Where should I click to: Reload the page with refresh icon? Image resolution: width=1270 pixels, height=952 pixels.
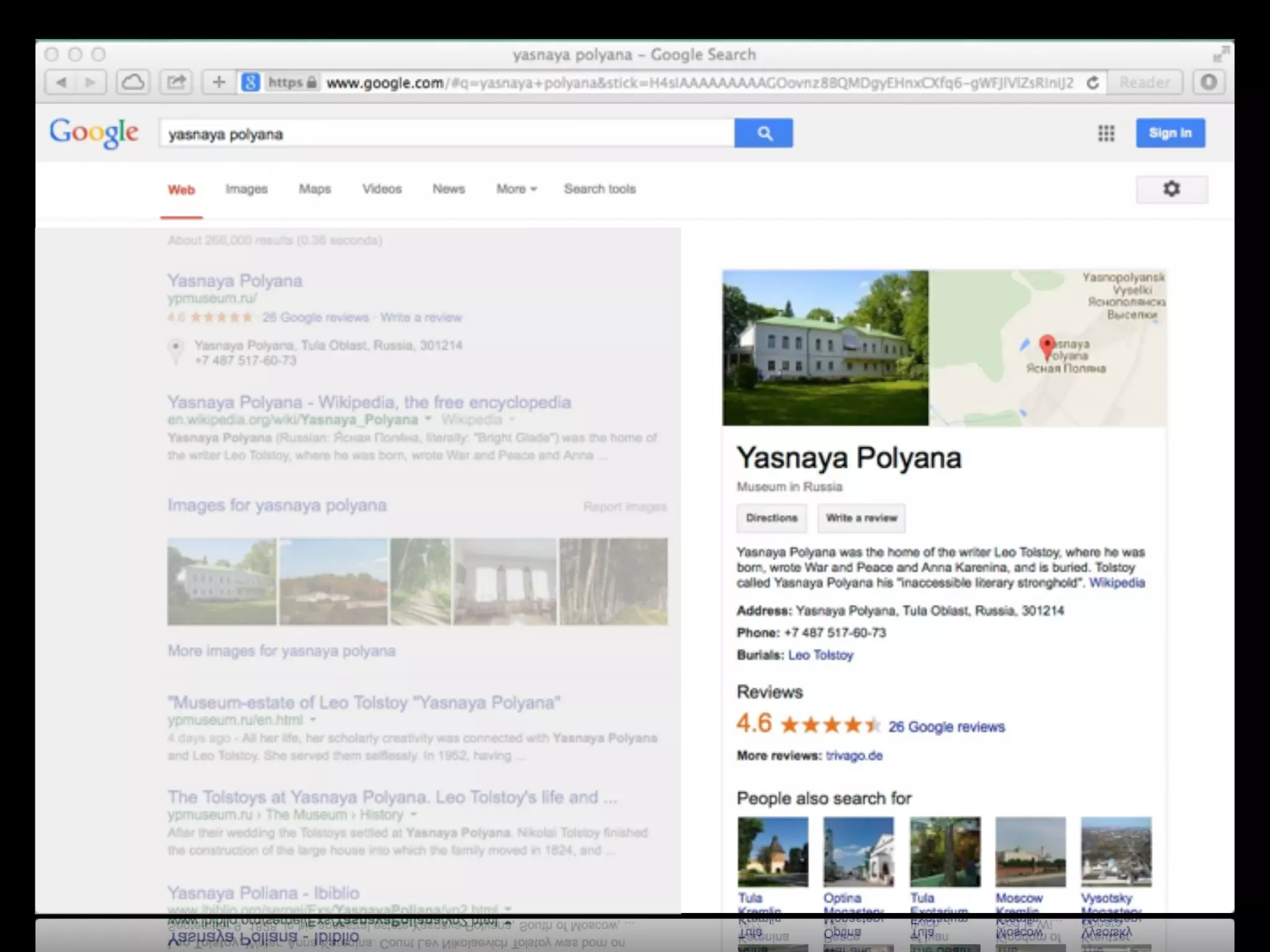[1093, 82]
